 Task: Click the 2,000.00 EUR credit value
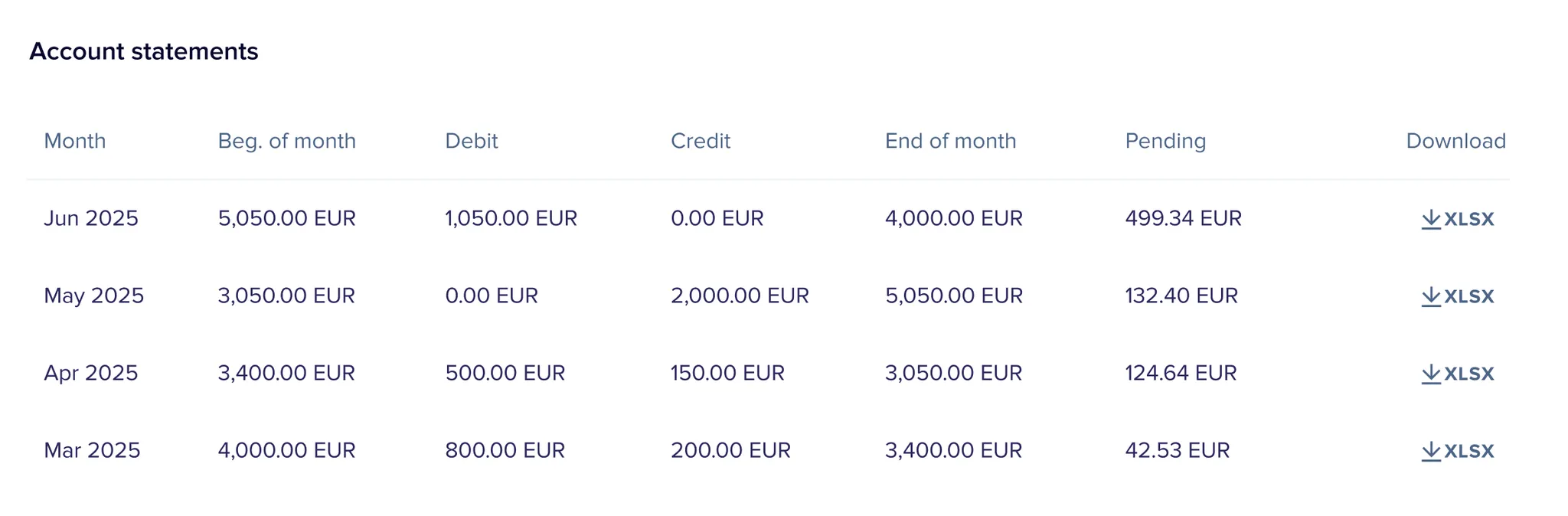[740, 296]
